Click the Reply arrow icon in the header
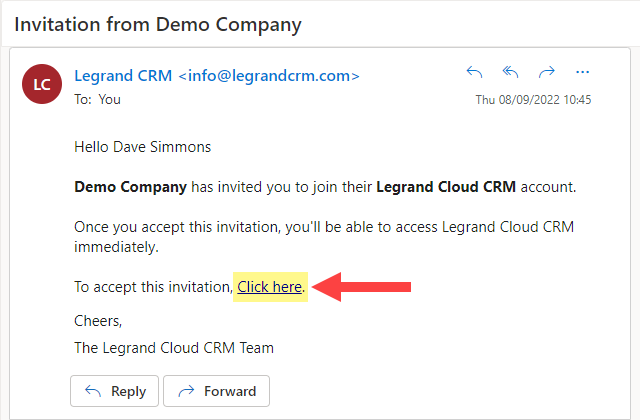 (474, 72)
